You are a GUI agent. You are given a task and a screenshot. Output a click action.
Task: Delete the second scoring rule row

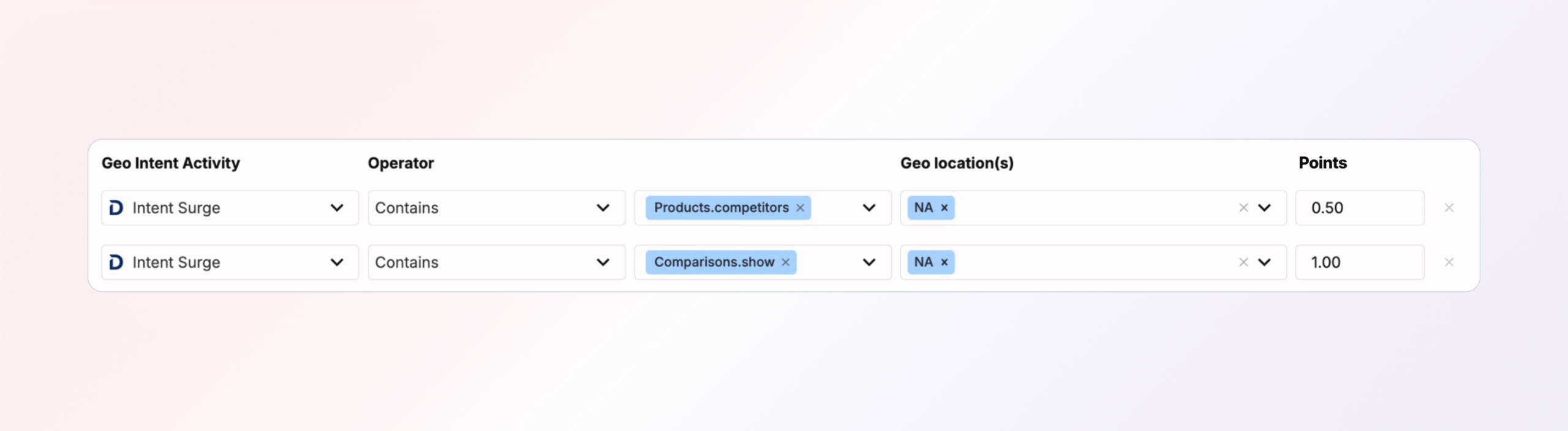[x=1449, y=262]
